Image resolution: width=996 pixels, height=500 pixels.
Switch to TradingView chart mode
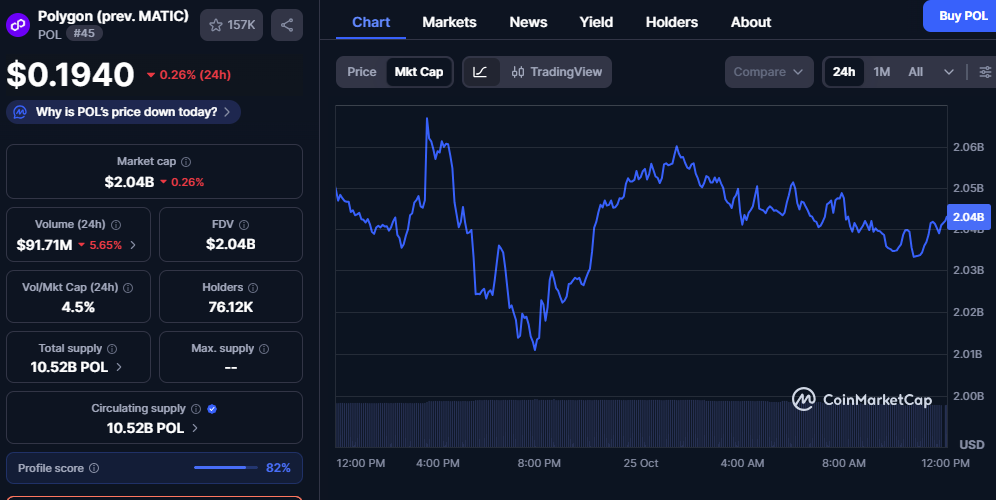click(557, 72)
